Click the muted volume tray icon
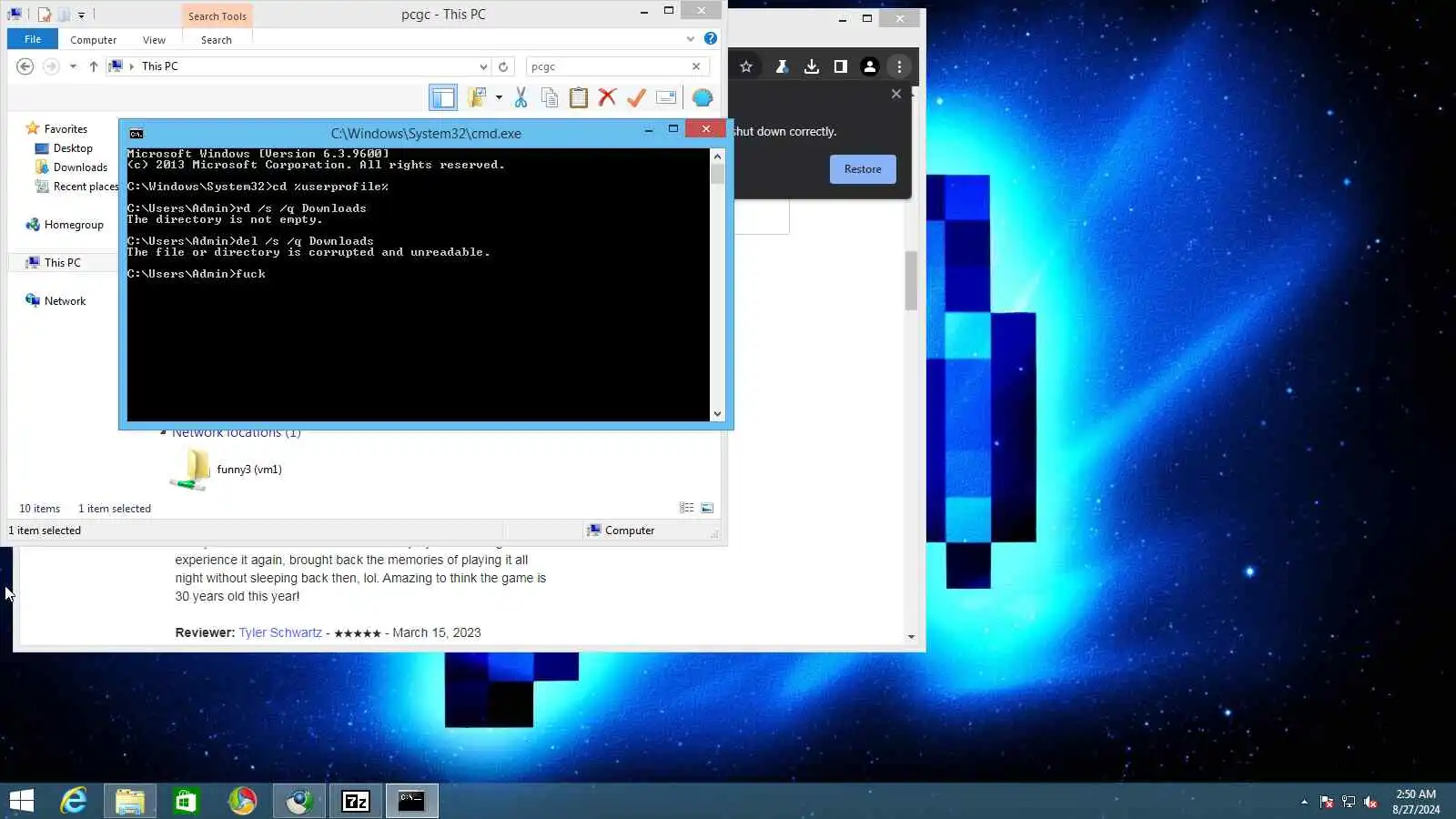Screen dimensions: 1456x819 pyautogui.click(x=1370, y=802)
